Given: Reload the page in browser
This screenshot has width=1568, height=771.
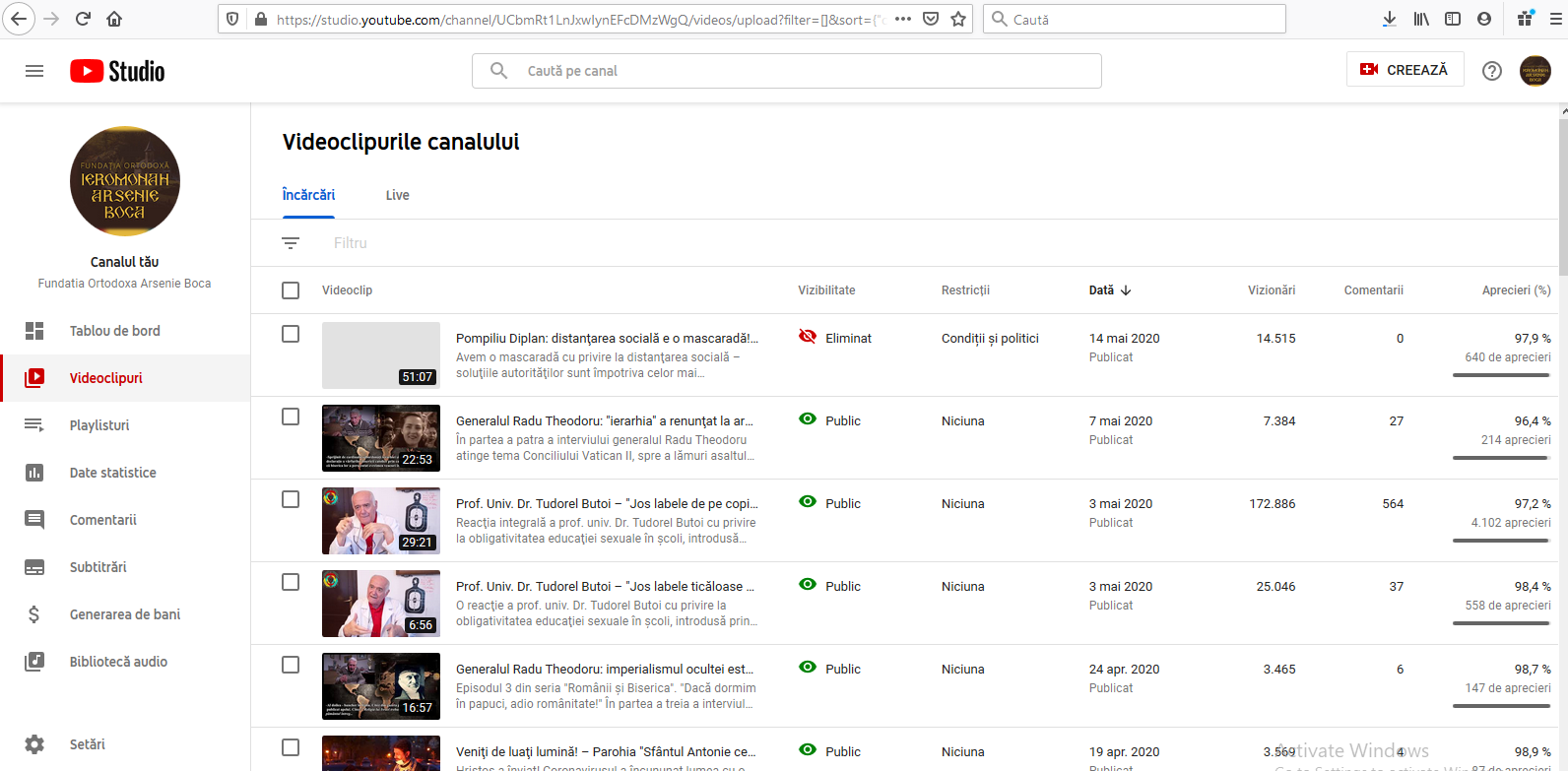Looking at the screenshot, I should coord(83,19).
